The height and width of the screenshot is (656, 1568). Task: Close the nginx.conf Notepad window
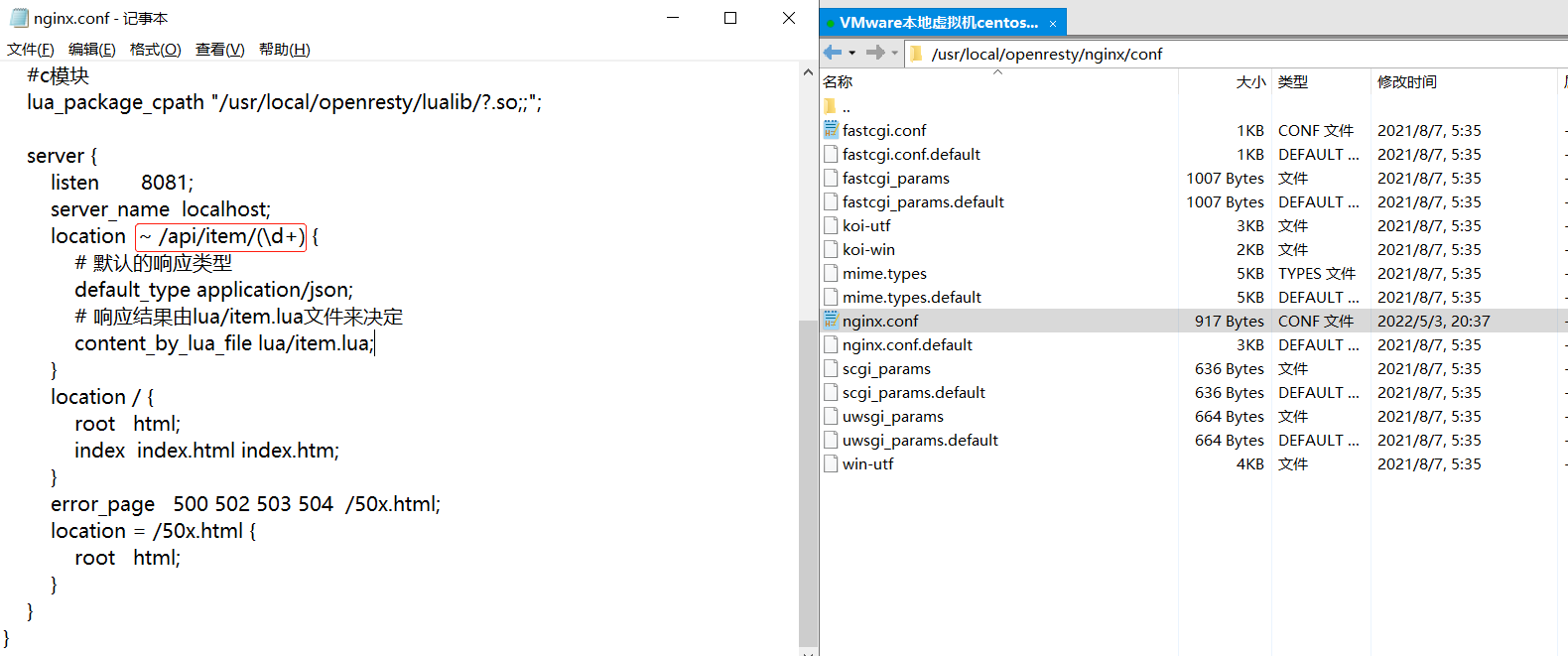point(789,18)
